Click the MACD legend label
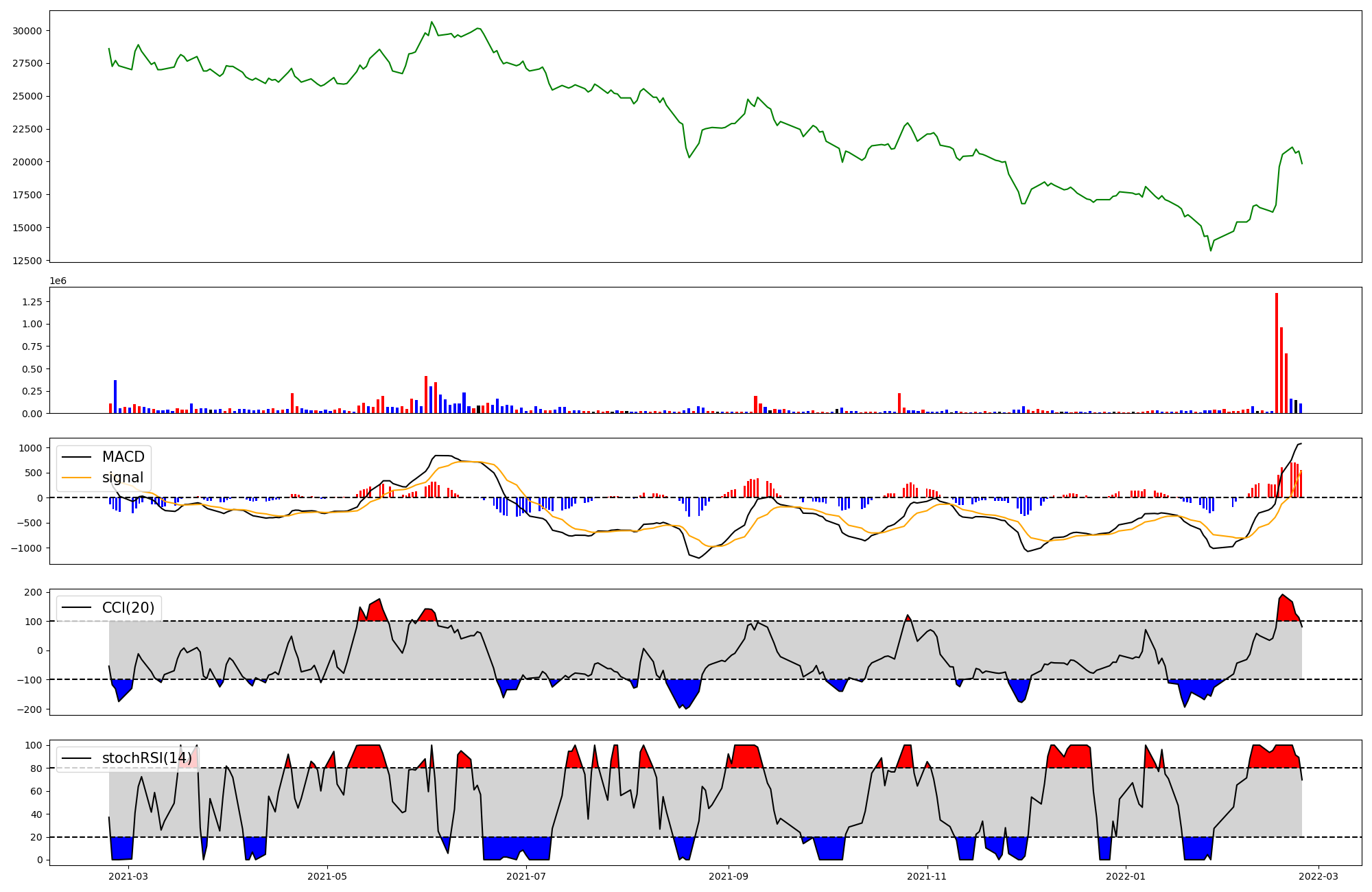Viewport: 1372px width, 892px height. coord(123,457)
